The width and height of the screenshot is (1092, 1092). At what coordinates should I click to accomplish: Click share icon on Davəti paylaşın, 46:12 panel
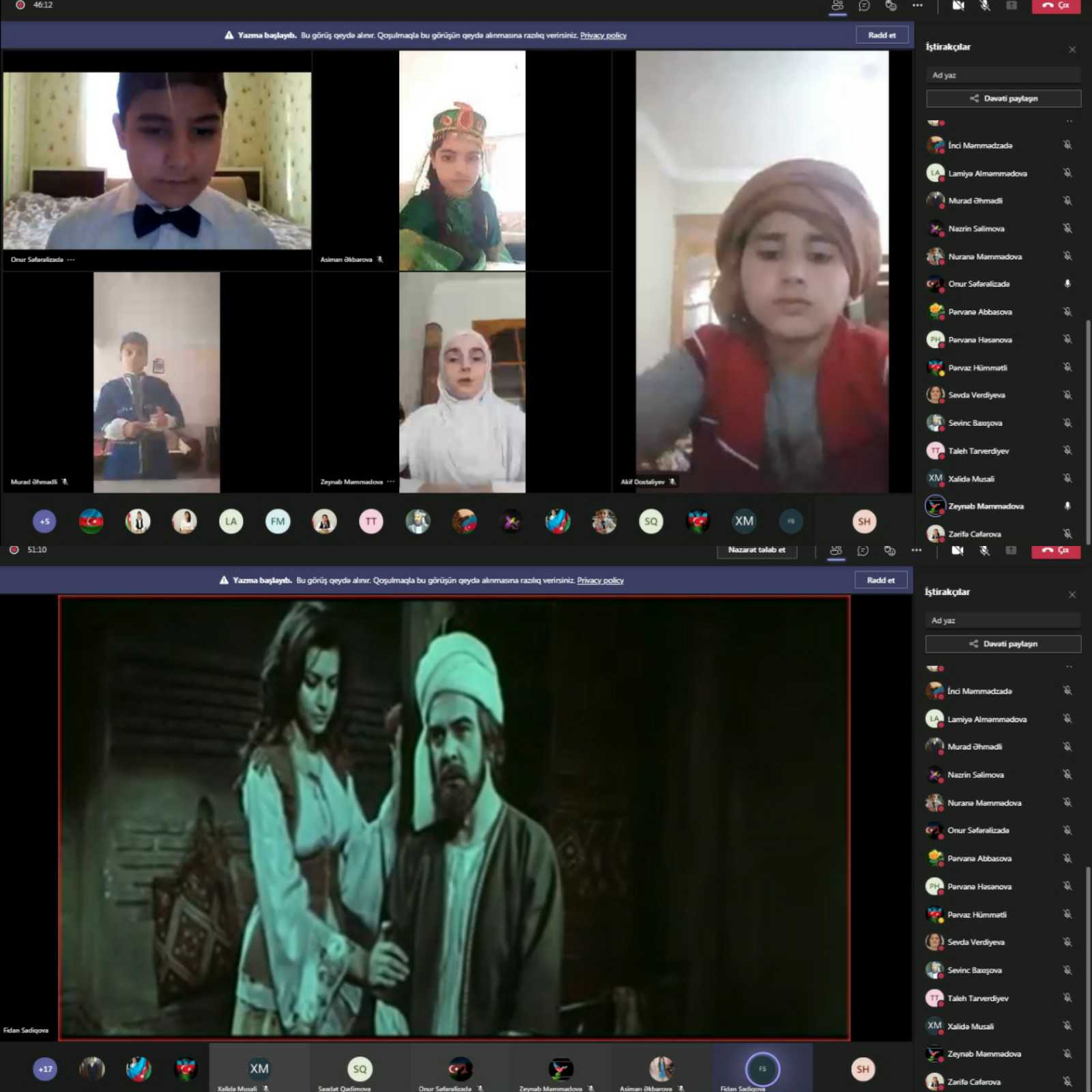tap(974, 98)
